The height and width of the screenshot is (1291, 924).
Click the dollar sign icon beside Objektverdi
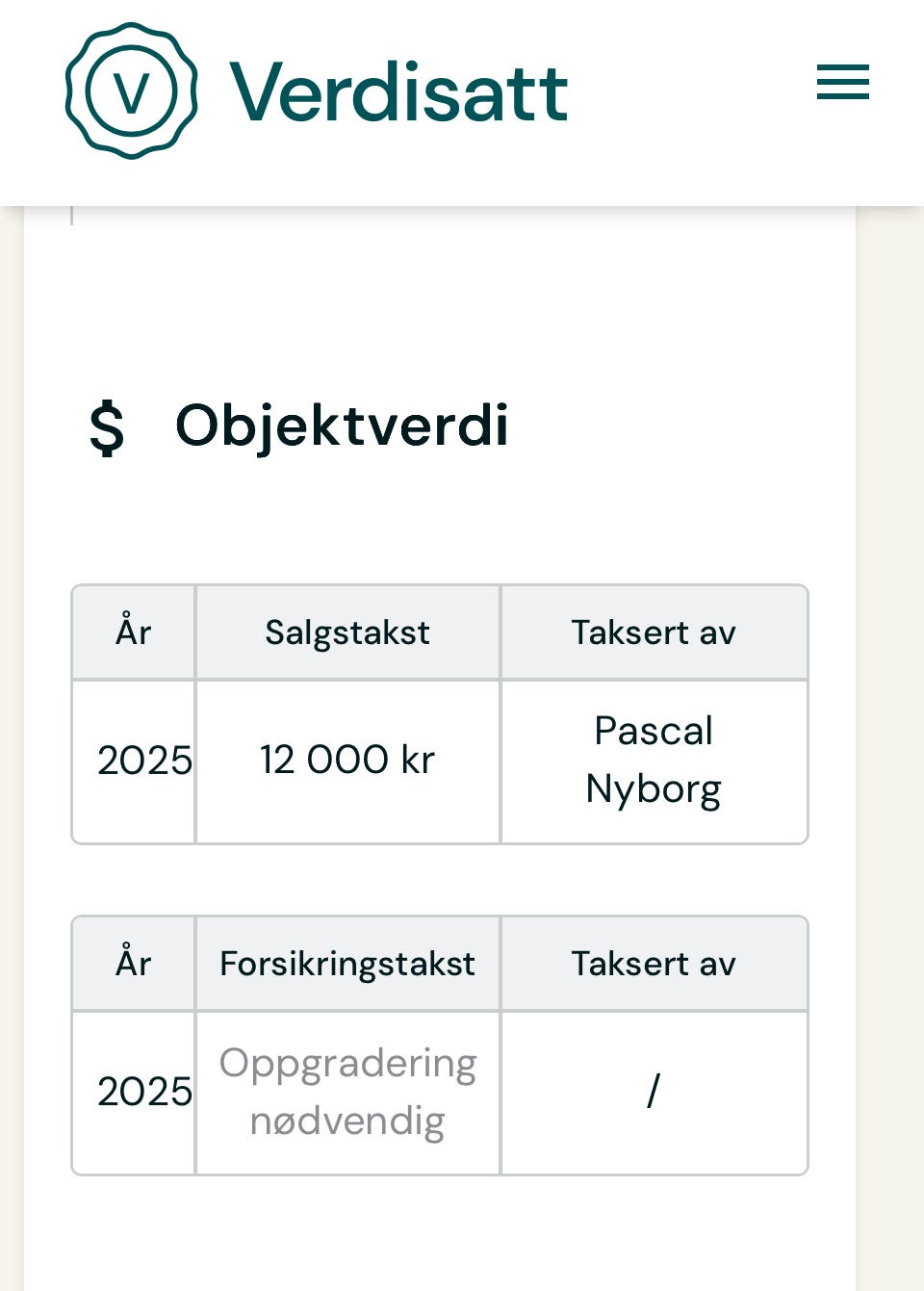coord(107,427)
